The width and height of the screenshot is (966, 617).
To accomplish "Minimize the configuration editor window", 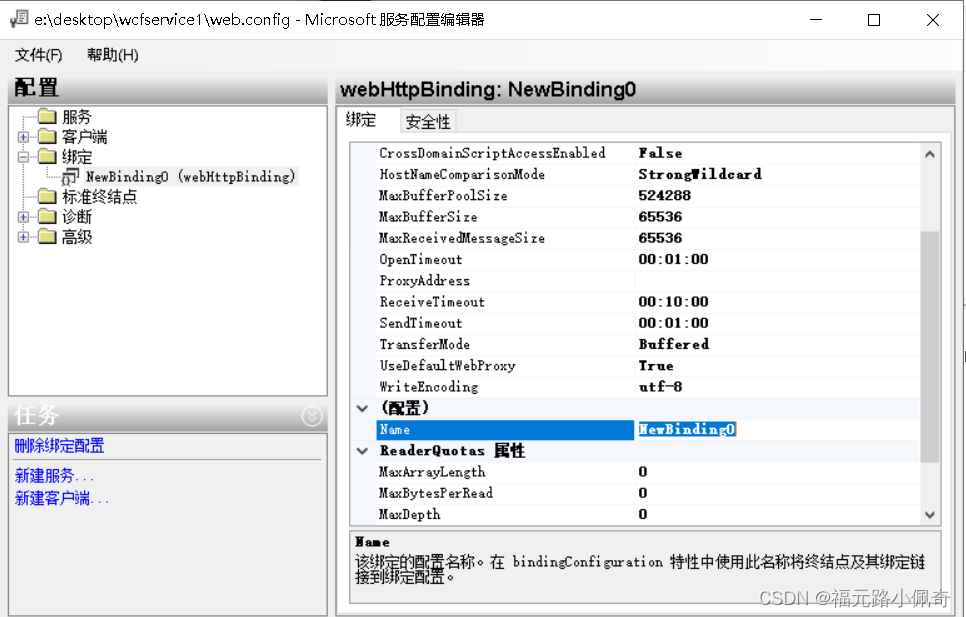I will (x=816, y=20).
